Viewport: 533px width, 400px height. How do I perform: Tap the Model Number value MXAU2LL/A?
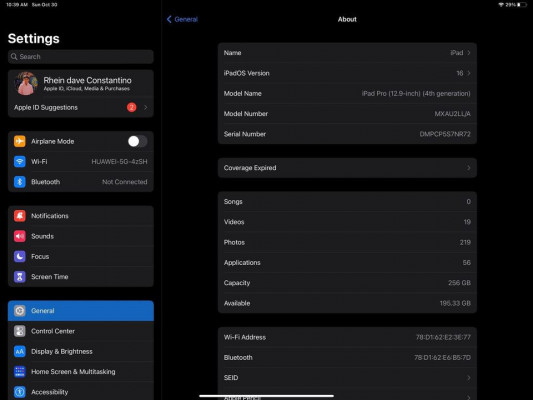click(x=452, y=114)
